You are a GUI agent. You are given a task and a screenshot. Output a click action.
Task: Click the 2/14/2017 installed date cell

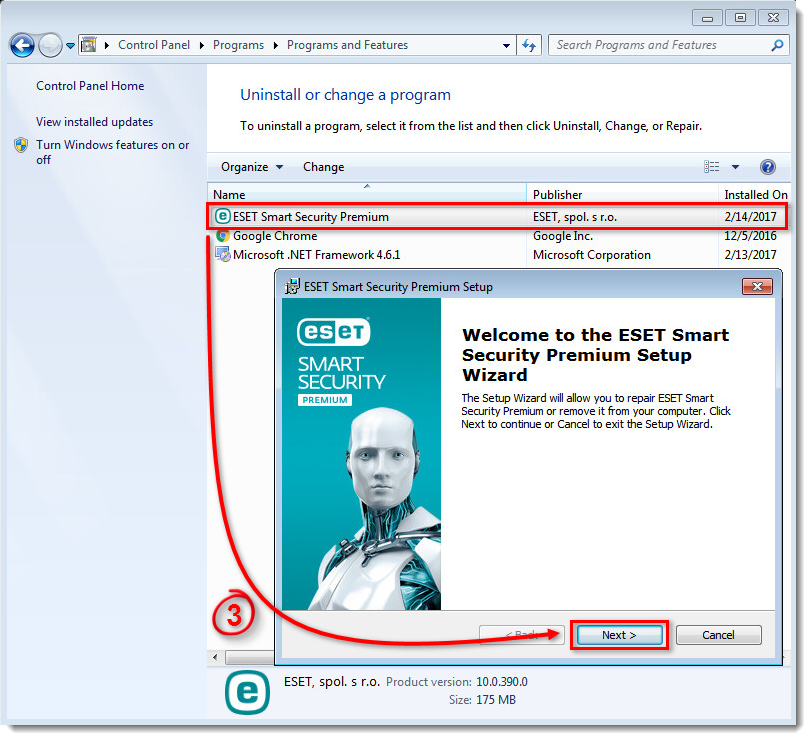coord(750,216)
